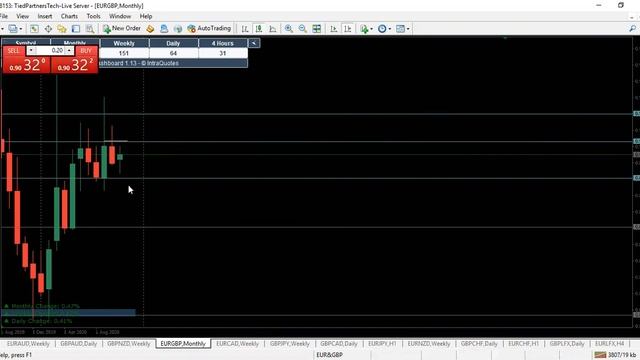Click the blue person toolbar icon
The image size is (640, 360).
164,29
